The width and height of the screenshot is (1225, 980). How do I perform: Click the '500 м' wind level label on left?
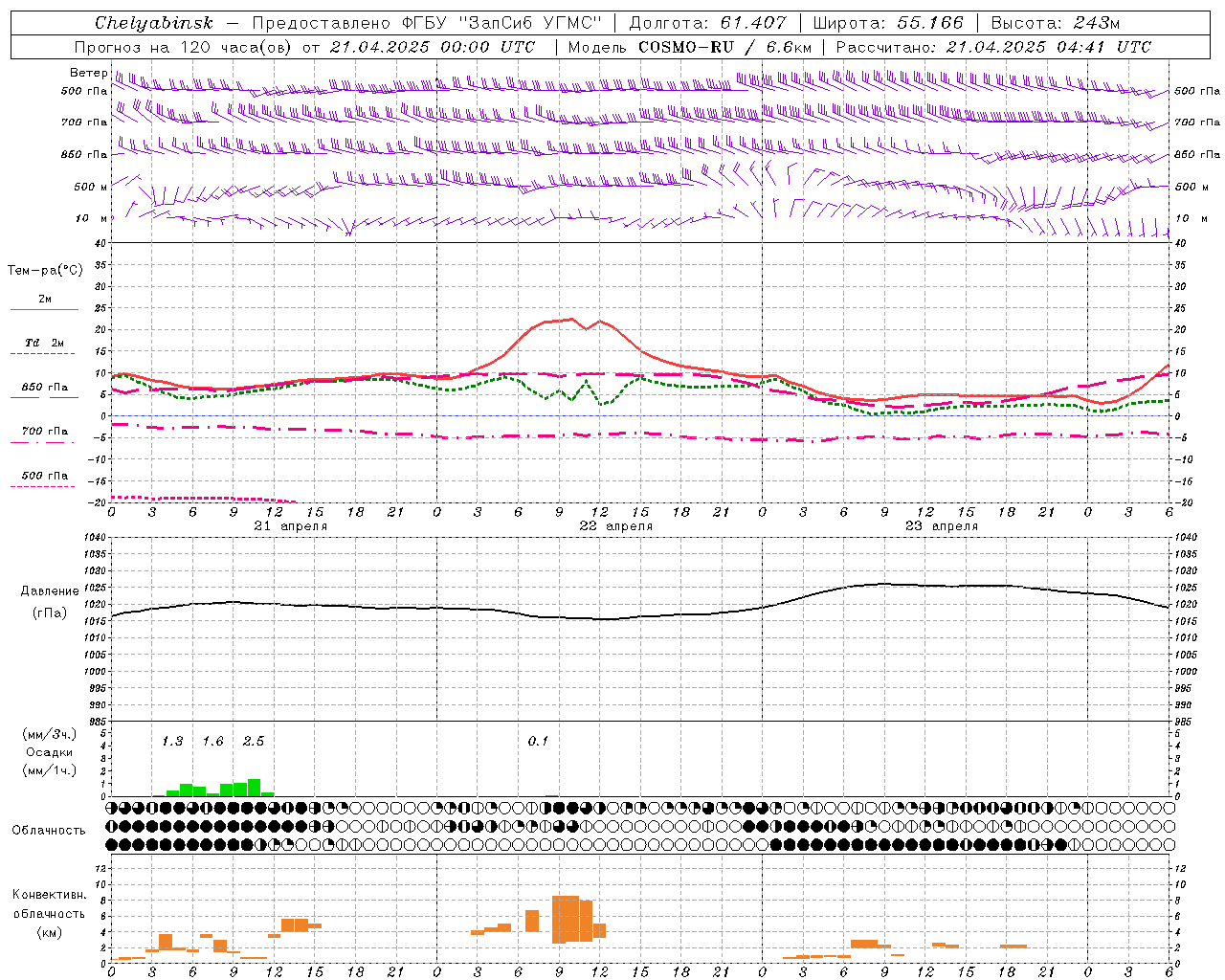91,187
